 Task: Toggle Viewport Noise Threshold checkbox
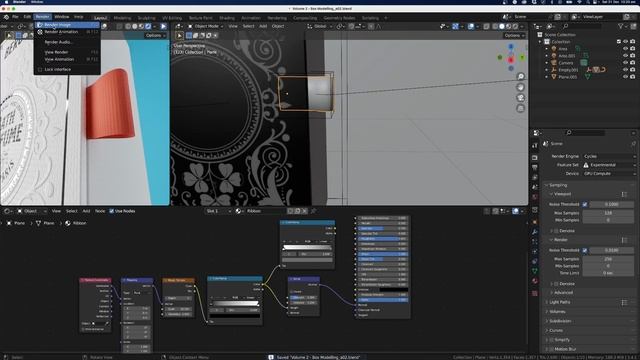[x=585, y=204]
